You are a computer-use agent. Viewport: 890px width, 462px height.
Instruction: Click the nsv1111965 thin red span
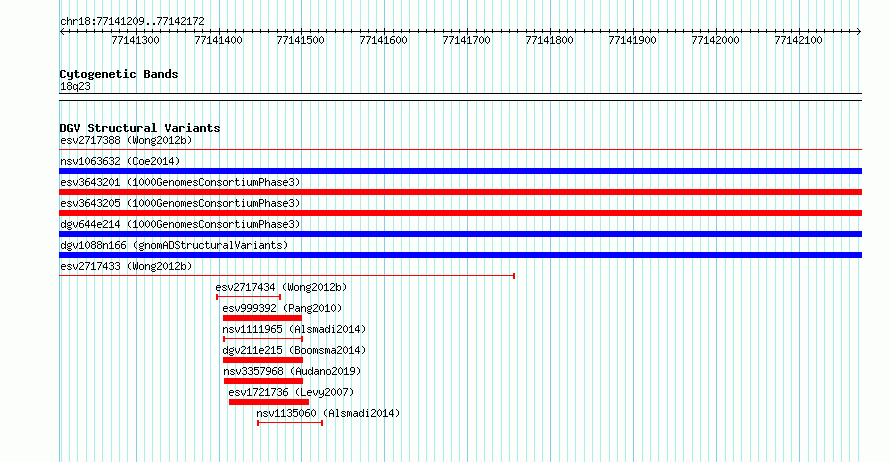(263, 339)
